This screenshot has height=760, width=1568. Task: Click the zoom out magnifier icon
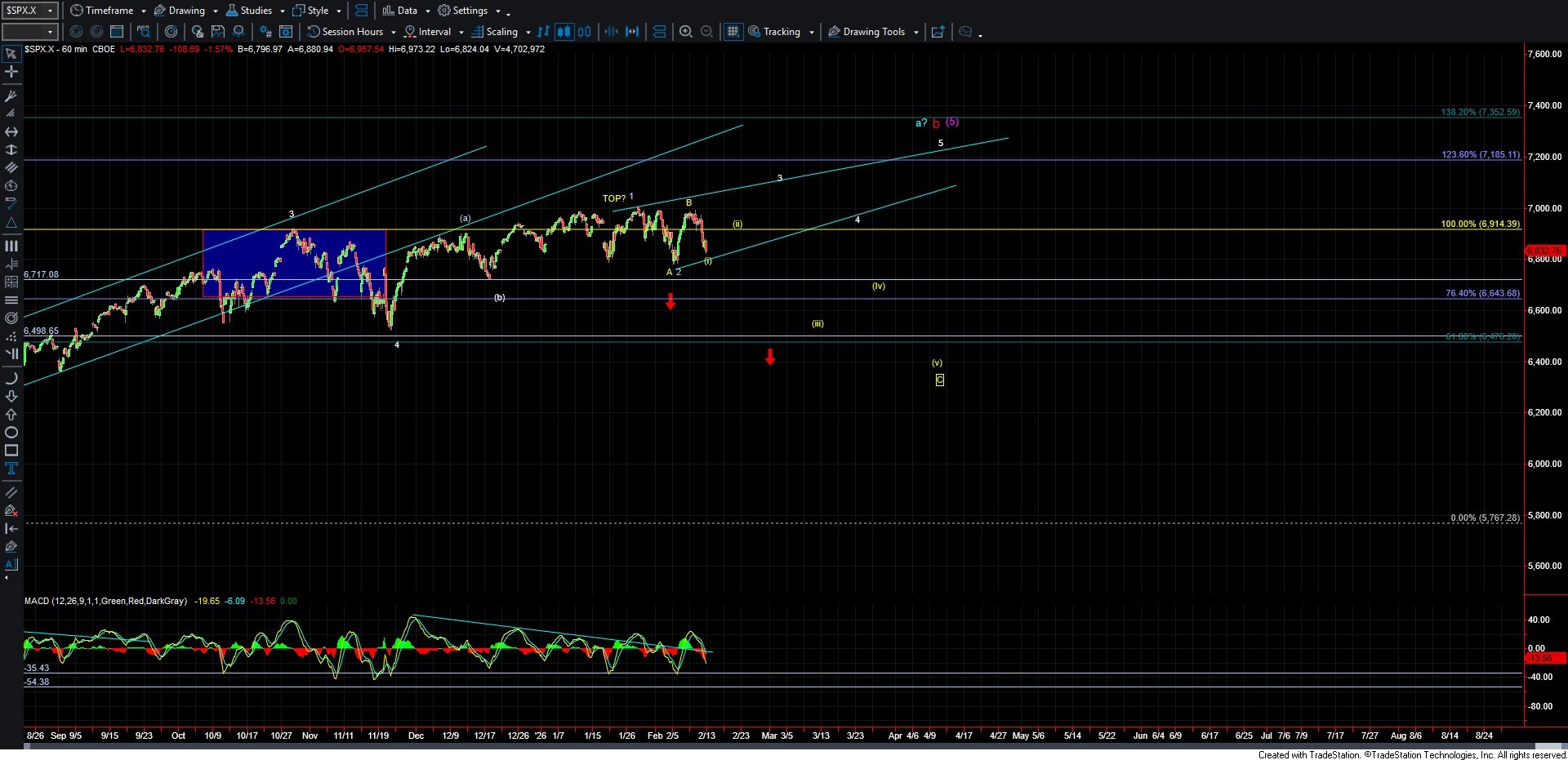[706, 32]
